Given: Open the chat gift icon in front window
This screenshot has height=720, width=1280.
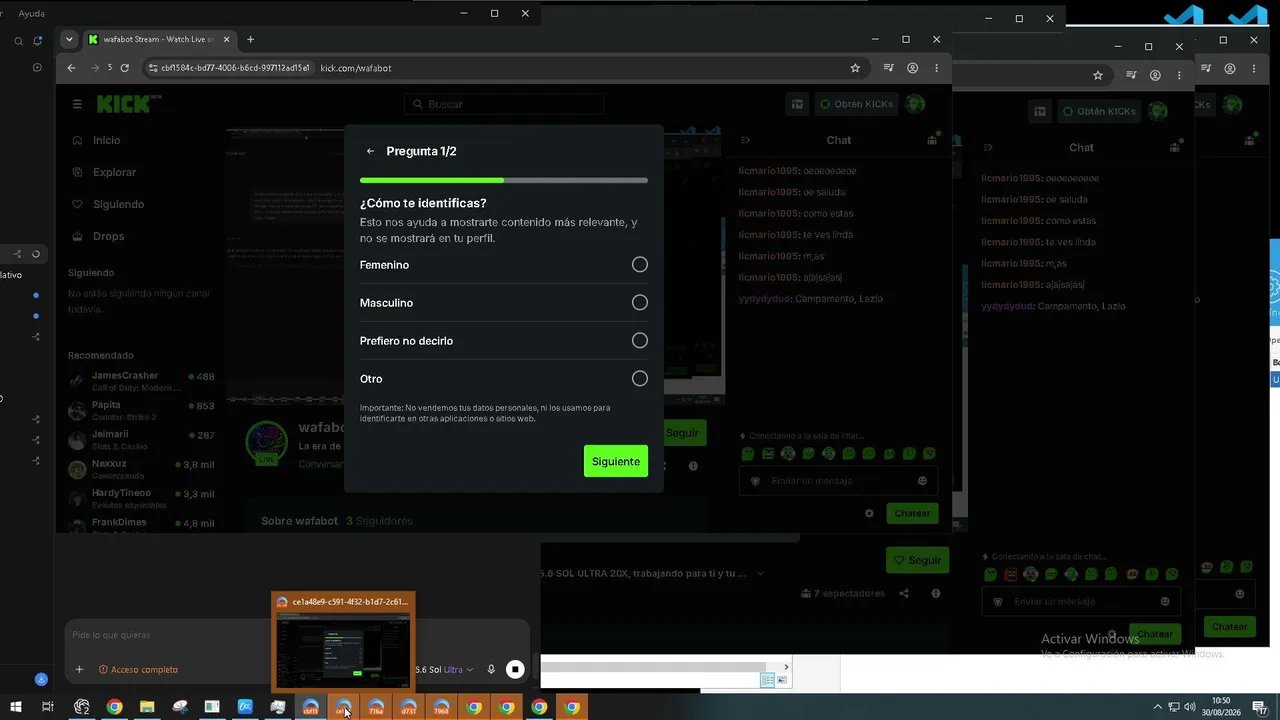Looking at the screenshot, I should click(x=932, y=140).
